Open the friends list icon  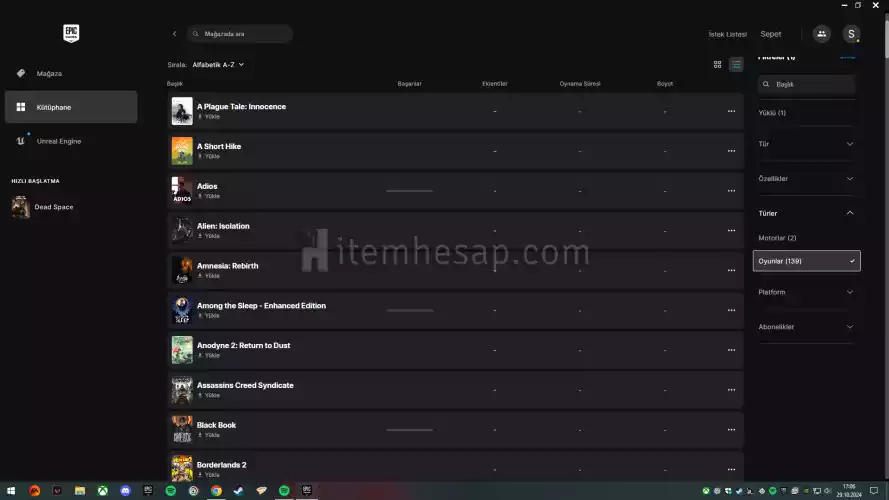click(x=821, y=33)
